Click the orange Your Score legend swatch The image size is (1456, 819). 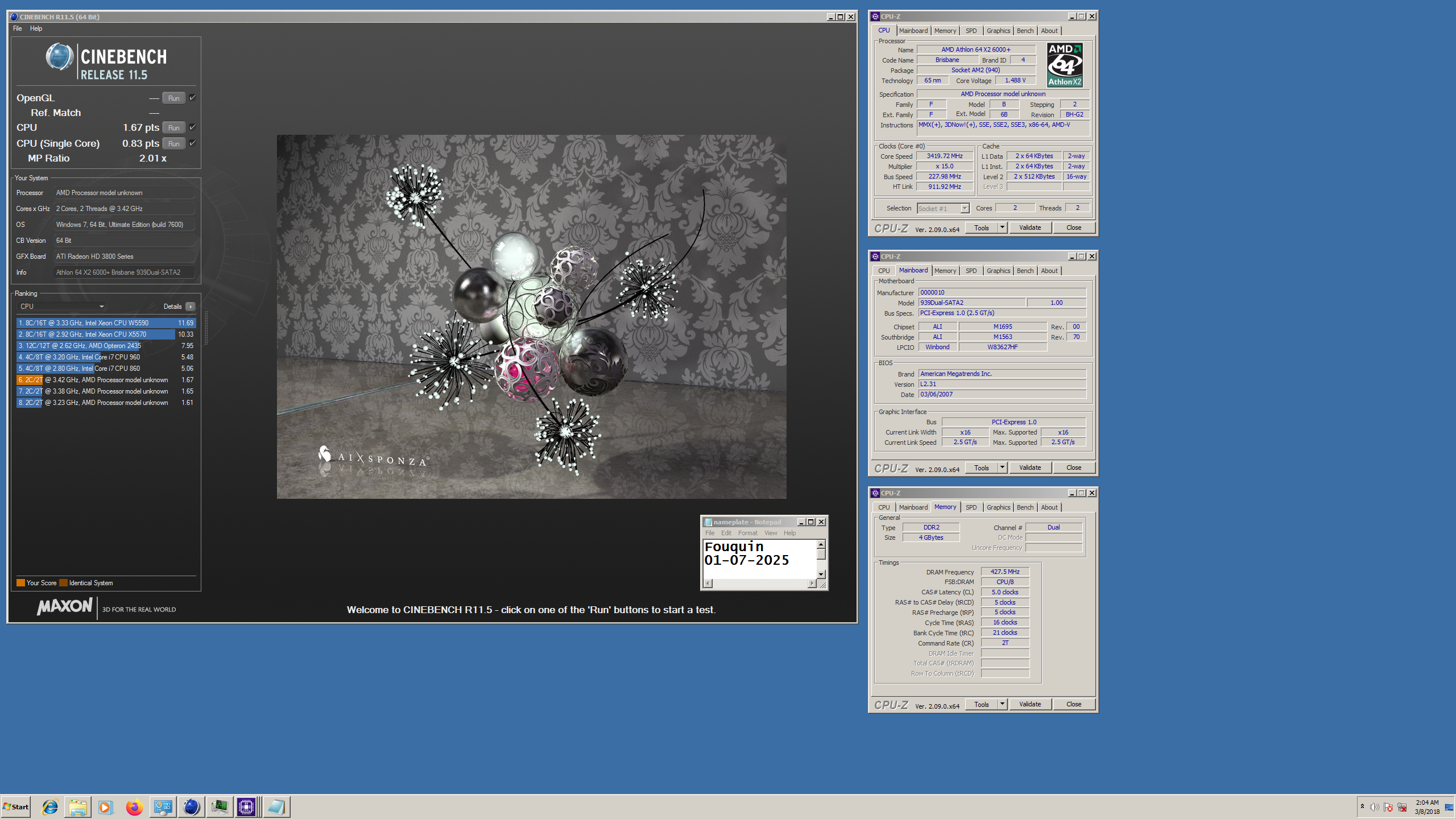tap(20, 583)
